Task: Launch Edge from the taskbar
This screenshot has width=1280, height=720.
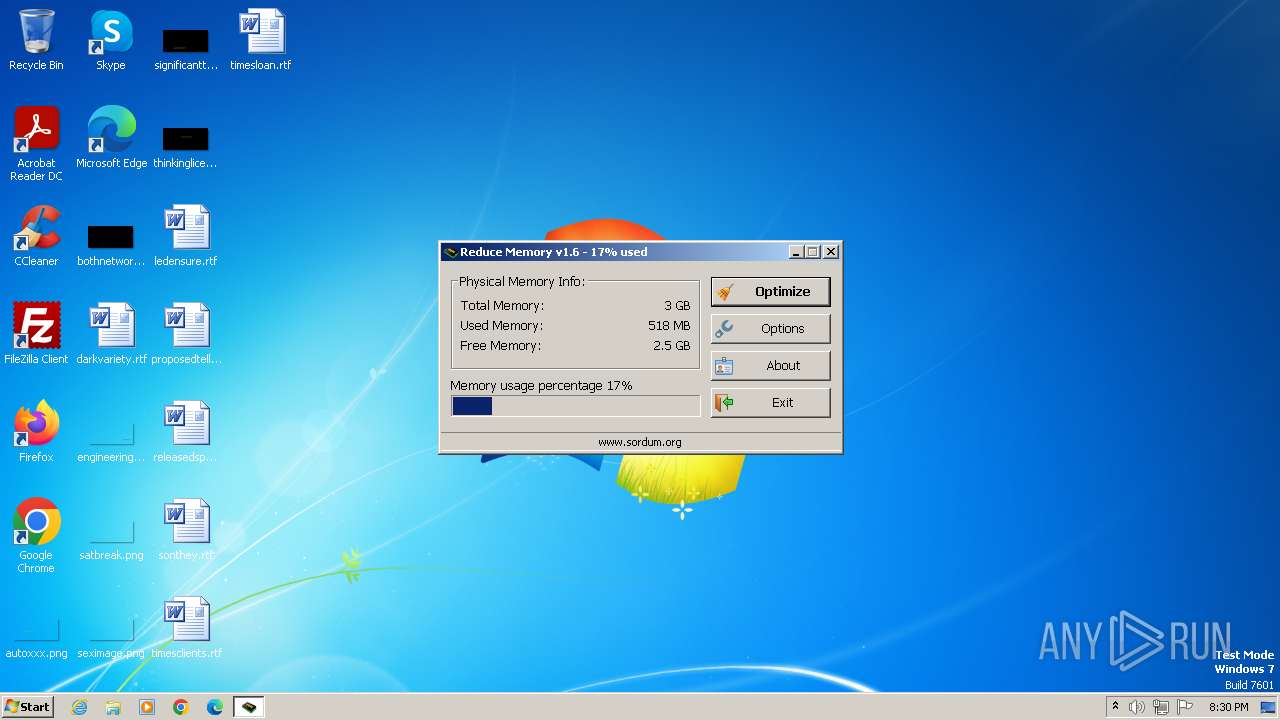Action: click(x=215, y=707)
